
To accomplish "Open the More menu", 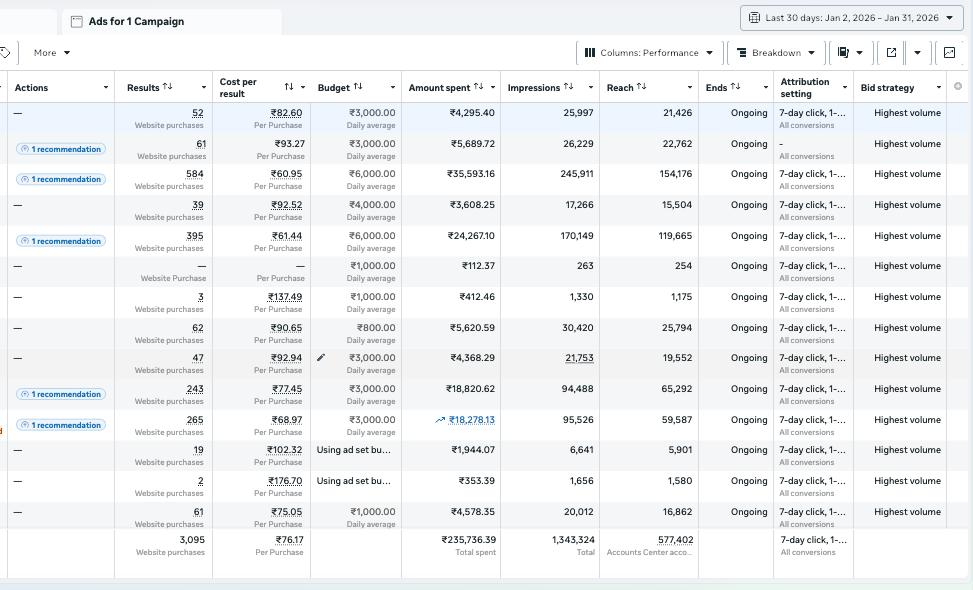I will [52, 52].
